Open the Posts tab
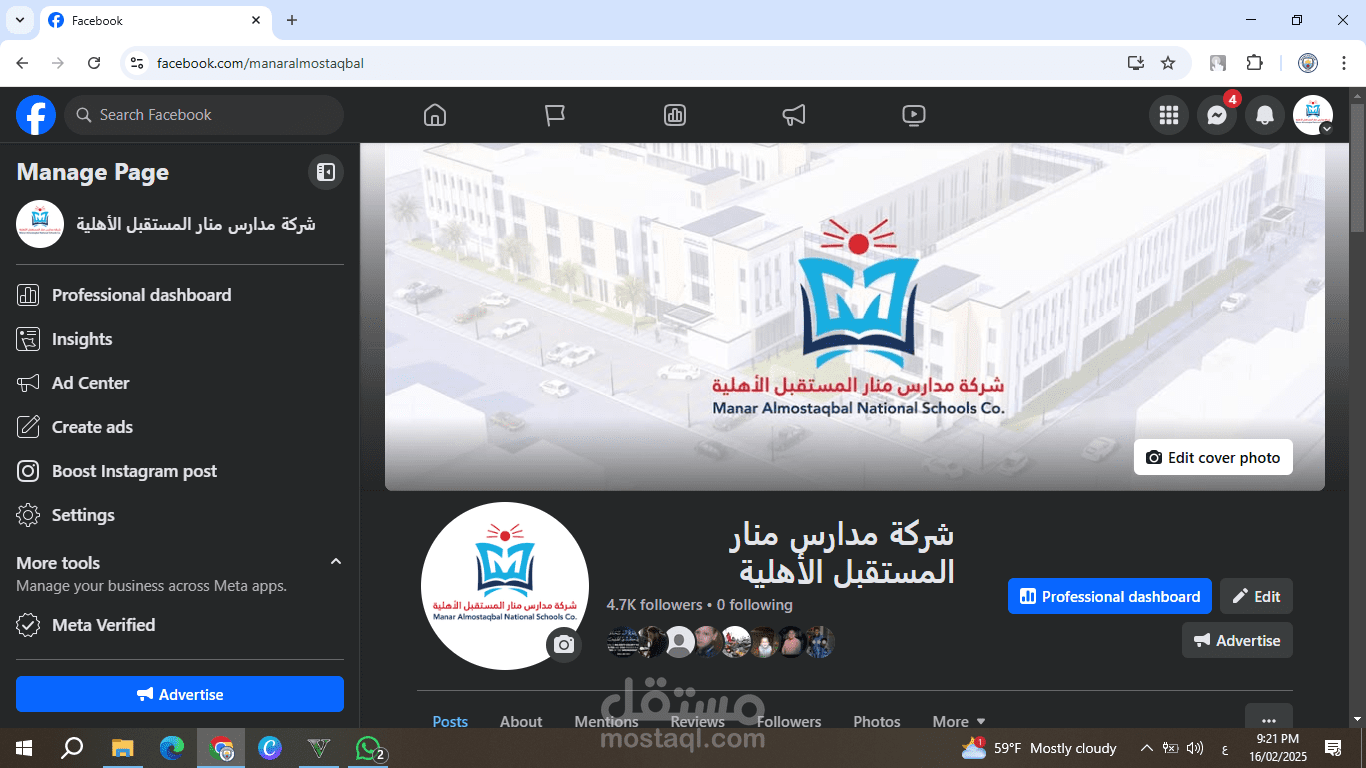Image resolution: width=1366 pixels, height=768 pixels. pyautogui.click(x=450, y=721)
